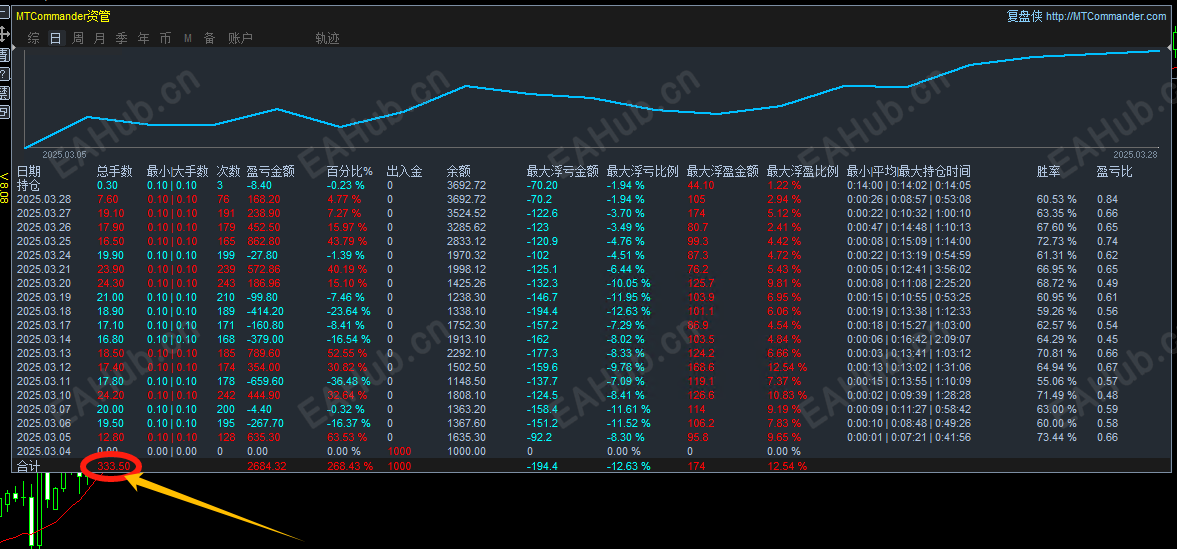Click the loss value -659.60
Viewport: 1177px width, 549px height.
[x=266, y=381]
